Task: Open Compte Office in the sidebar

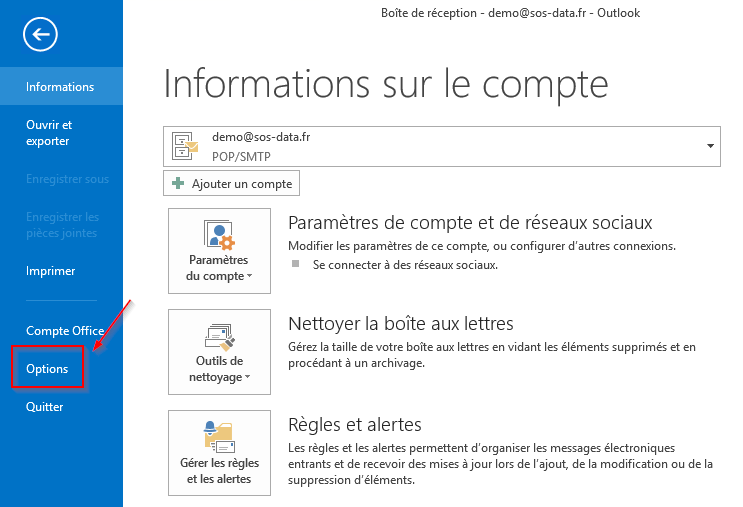Action: coord(65,331)
